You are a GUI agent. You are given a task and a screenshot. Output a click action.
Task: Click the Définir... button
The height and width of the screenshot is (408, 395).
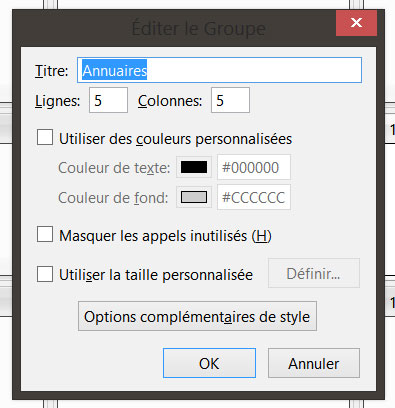coord(314,273)
